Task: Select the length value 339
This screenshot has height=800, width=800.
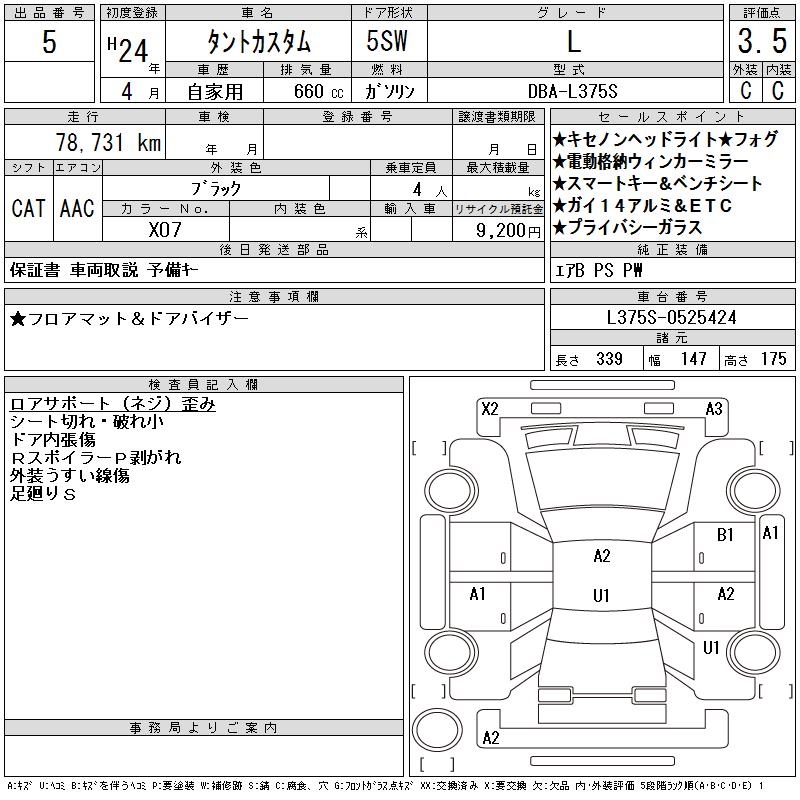Action: [610, 359]
